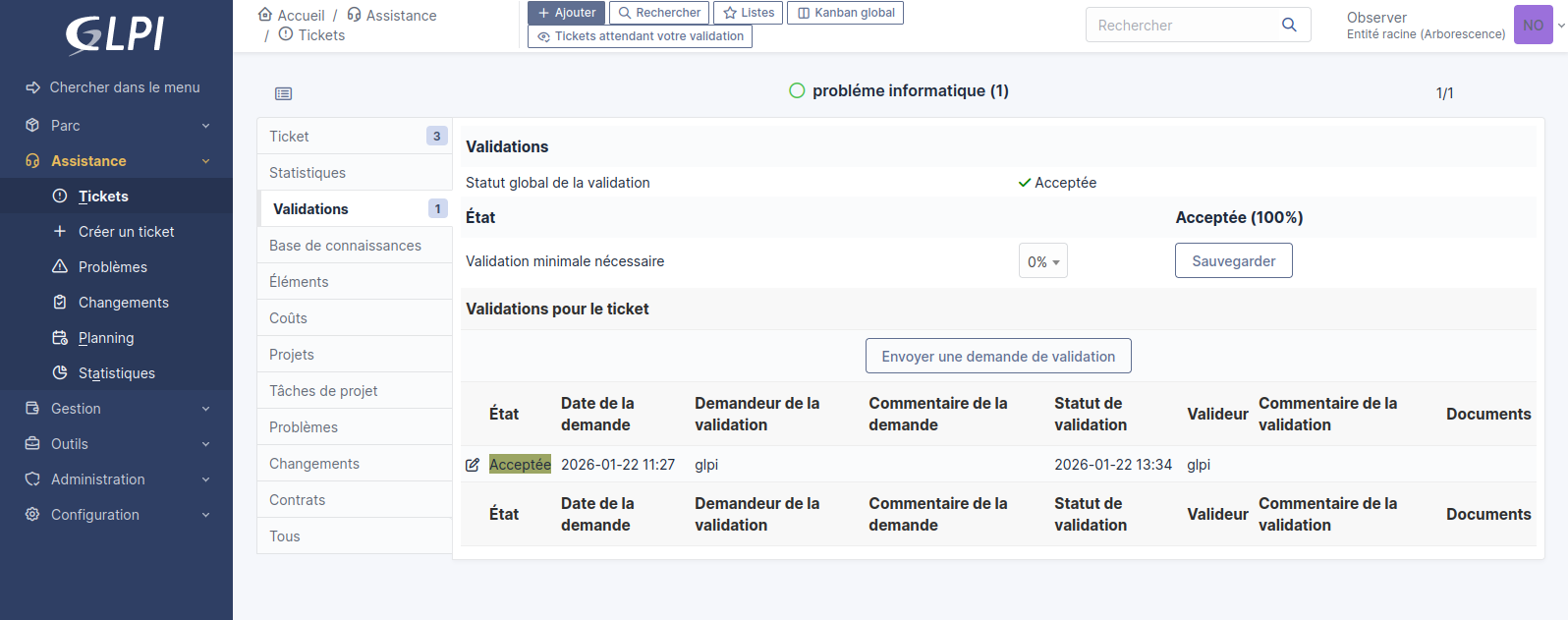1568x620 pixels.
Task: Click the Acceptée (100%) state text
Action: pos(1239,217)
